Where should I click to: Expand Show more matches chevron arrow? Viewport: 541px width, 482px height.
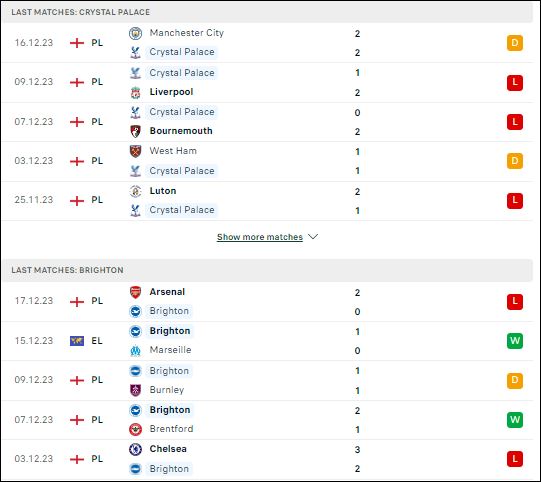[x=313, y=237]
